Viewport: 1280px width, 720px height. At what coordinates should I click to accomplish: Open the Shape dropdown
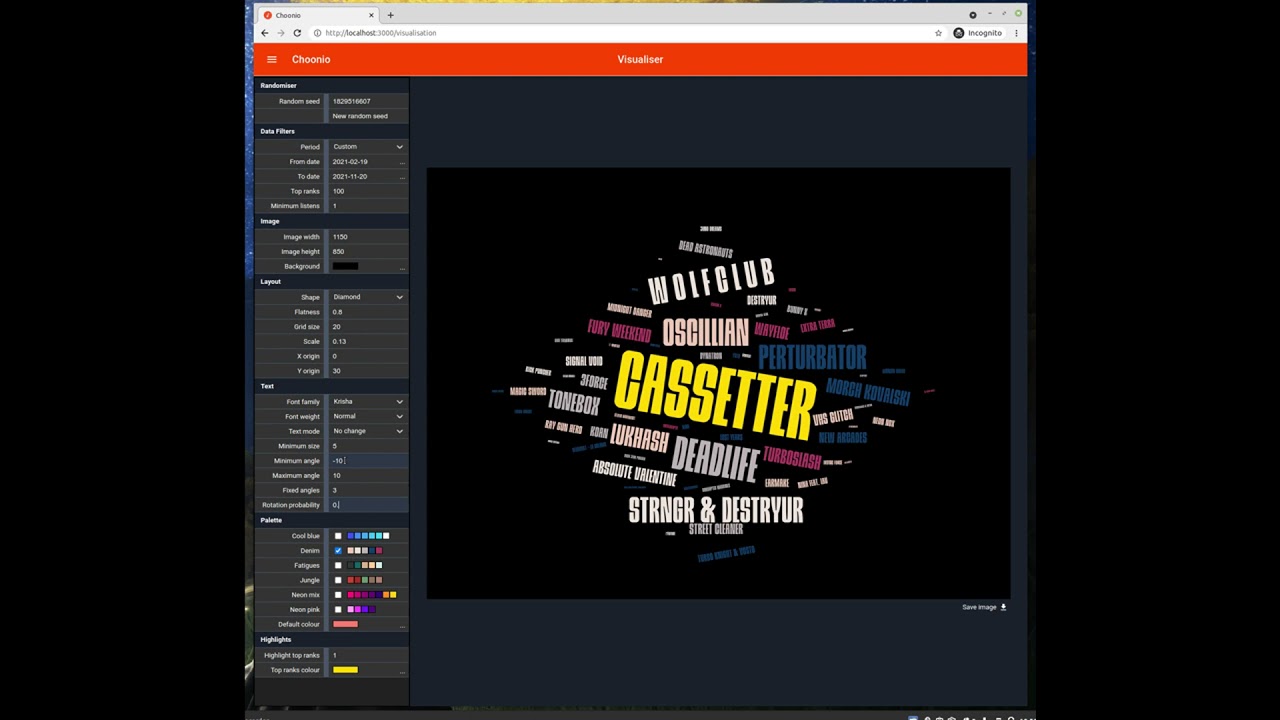point(368,297)
